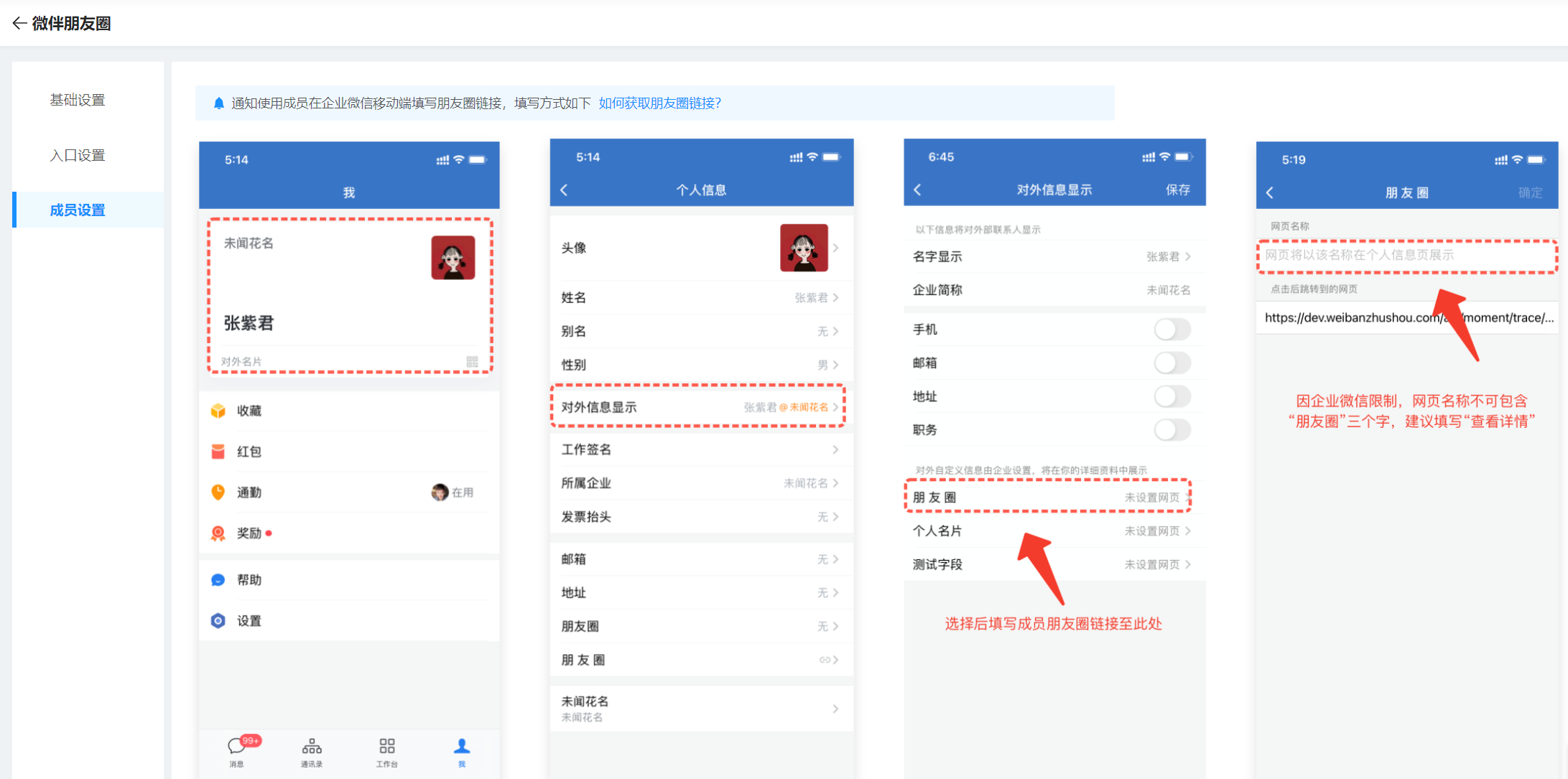Click the 设置 gear icon in phone menu
Viewport: 1568px width, 779px height.
click(x=218, y=620)
